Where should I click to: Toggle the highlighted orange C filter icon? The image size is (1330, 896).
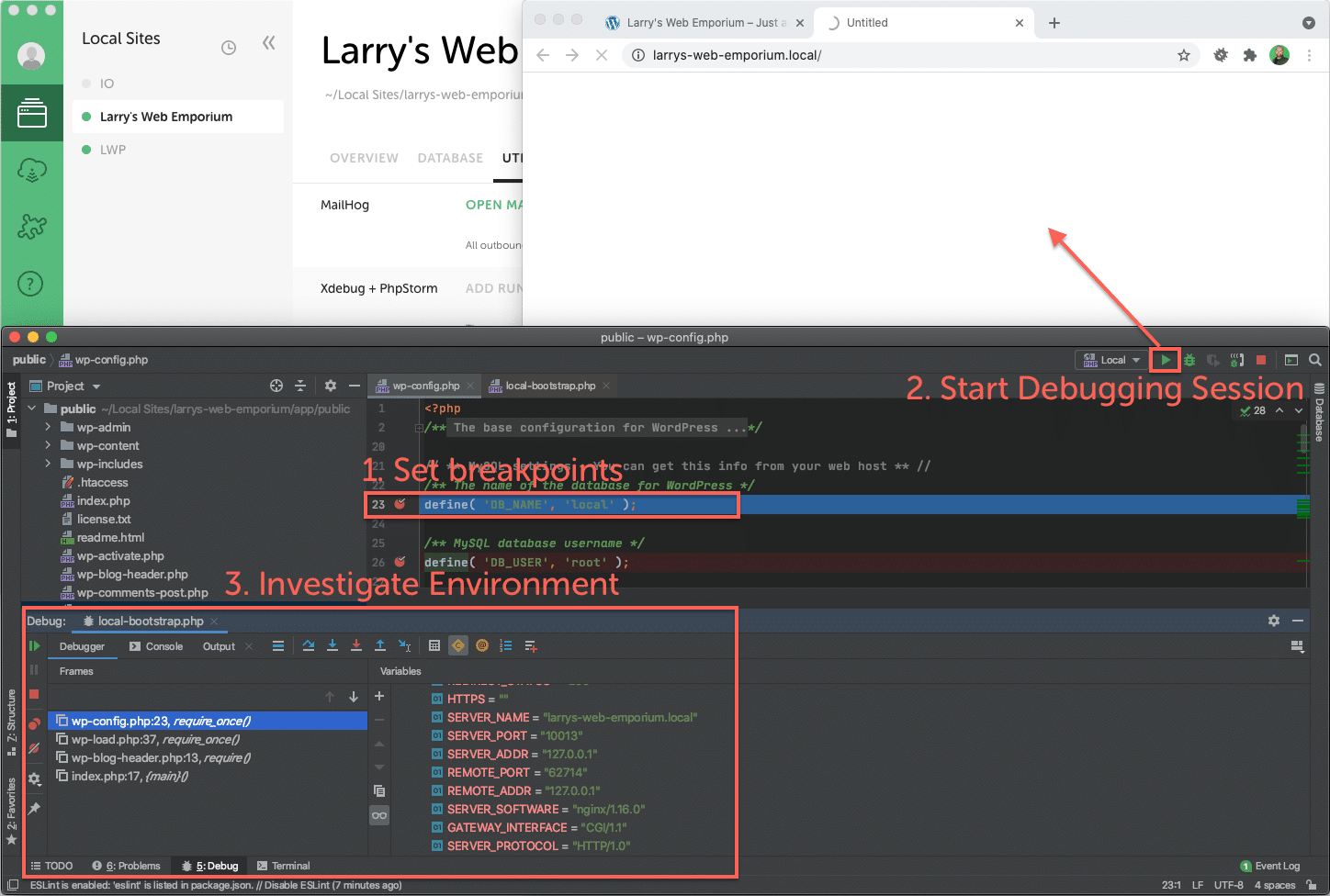point(458,646)
